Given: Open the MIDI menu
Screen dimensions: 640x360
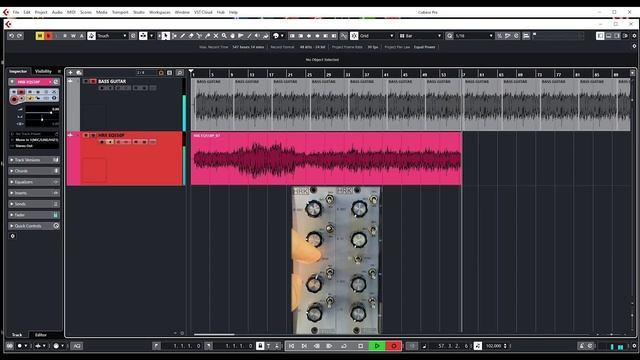Looking at the screenshot, I should click(71, 12).
